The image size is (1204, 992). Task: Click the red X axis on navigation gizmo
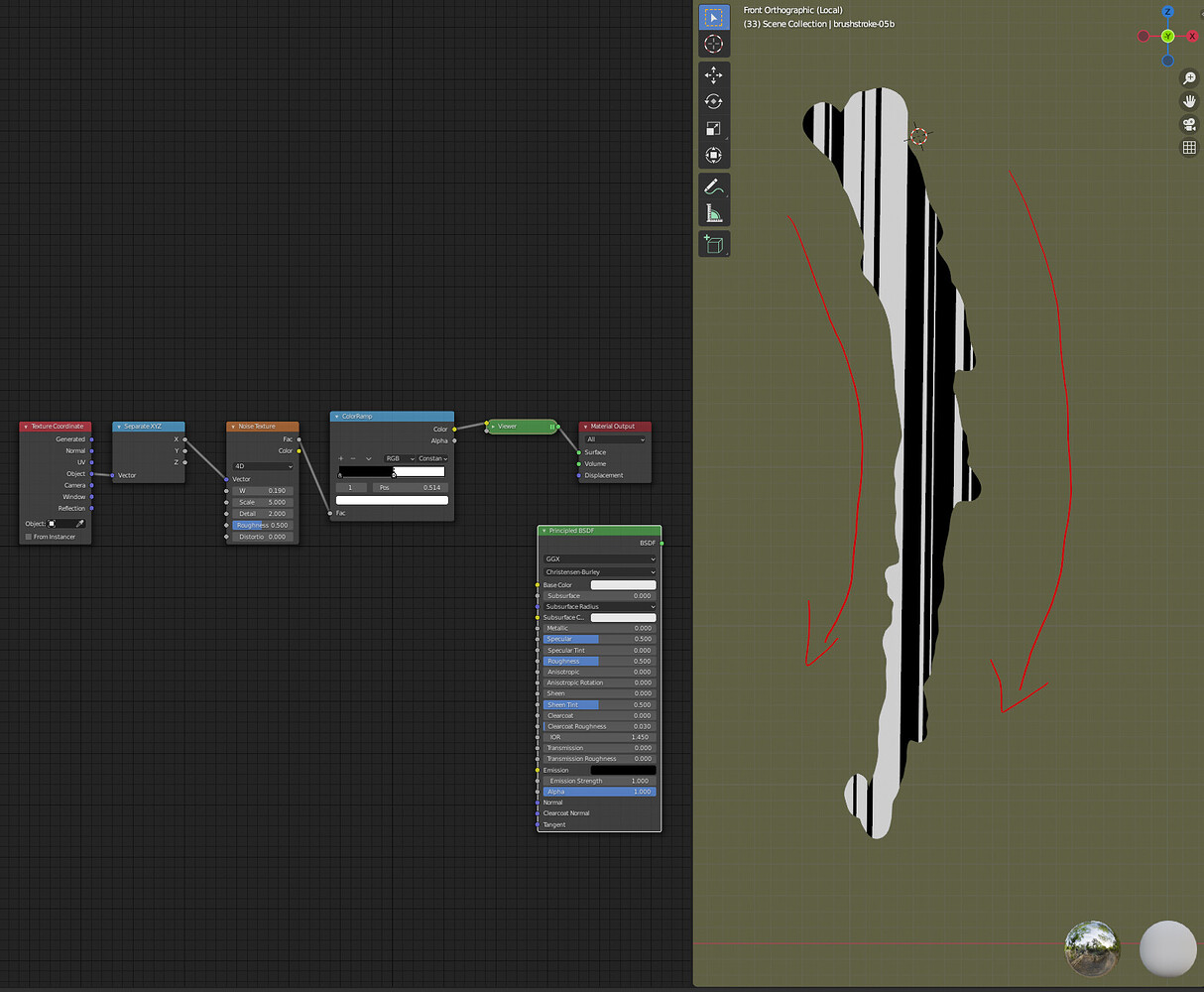1193,36
